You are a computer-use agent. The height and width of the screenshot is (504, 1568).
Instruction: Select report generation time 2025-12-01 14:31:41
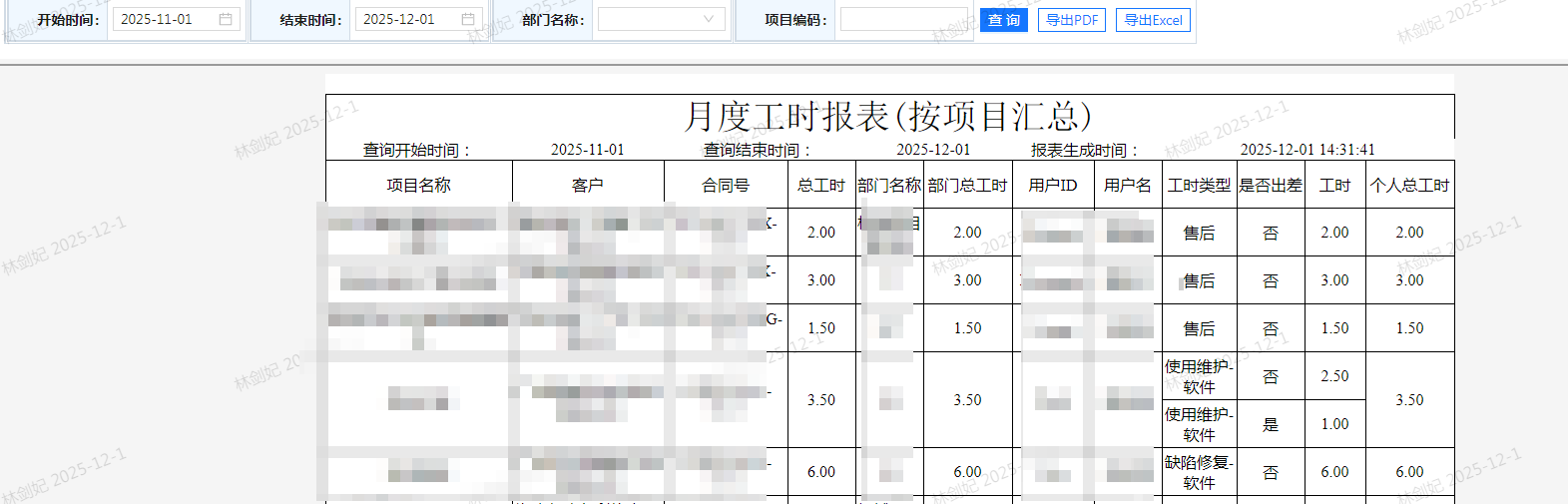click(1307, 150)
